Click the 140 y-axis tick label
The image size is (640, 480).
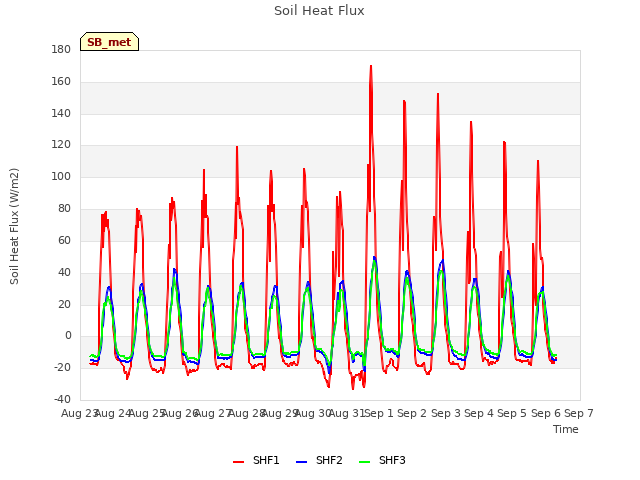tap(61, 113)
